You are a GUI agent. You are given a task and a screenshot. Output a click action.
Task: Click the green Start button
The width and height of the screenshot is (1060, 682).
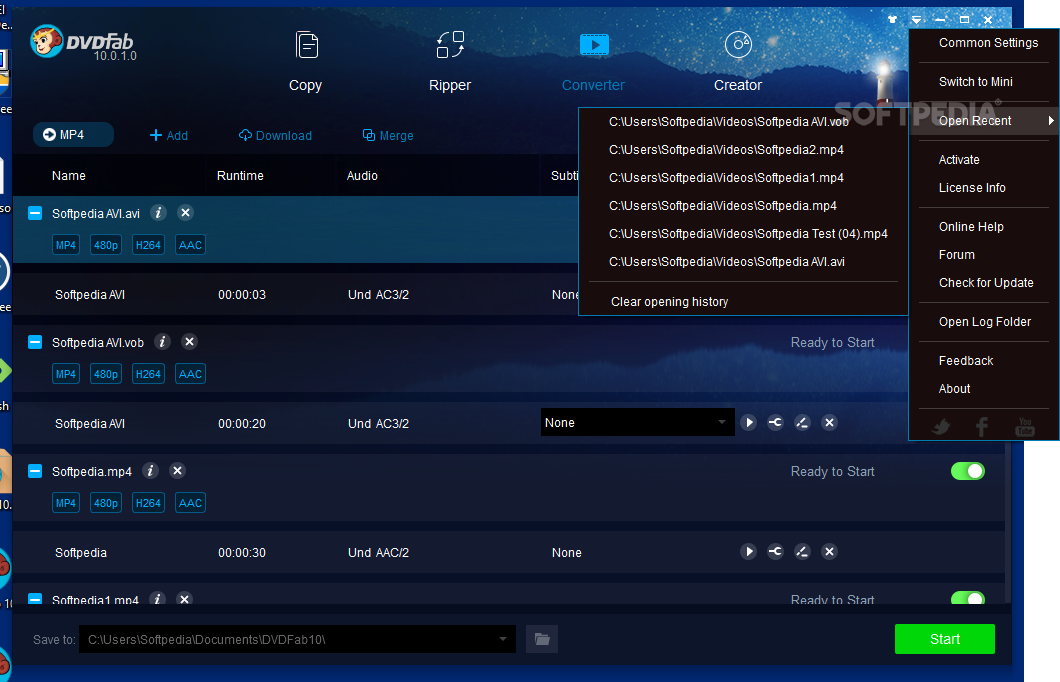coord(944,639)
